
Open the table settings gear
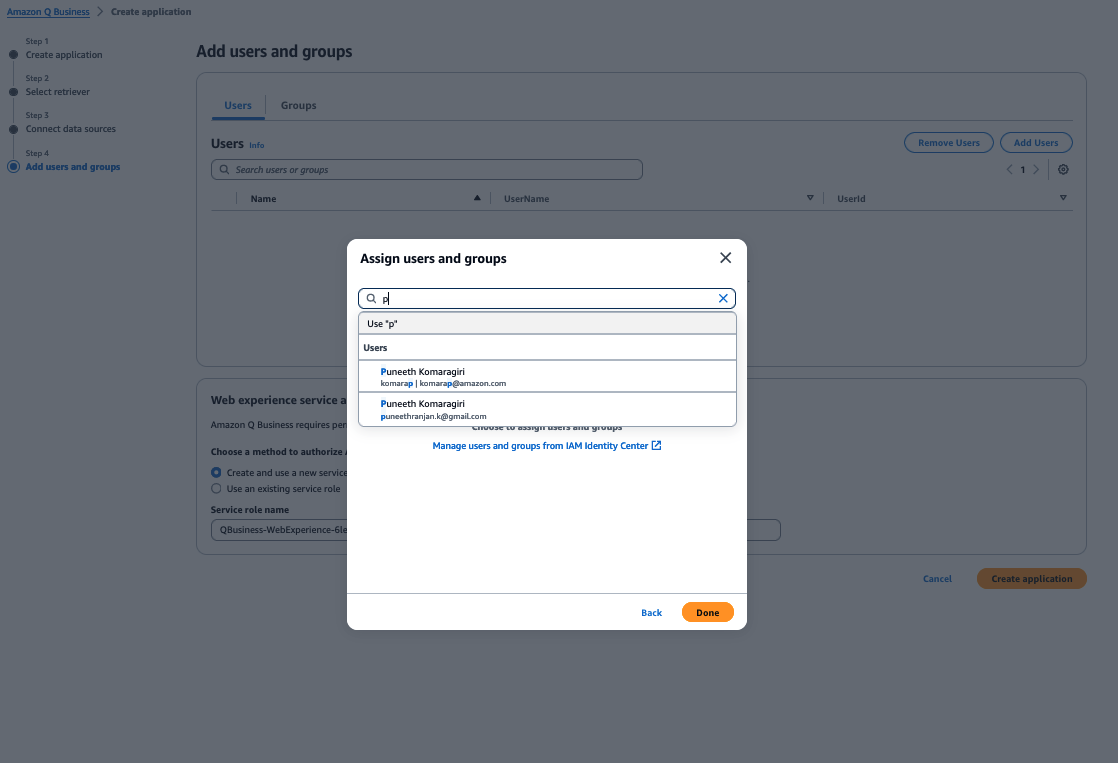1062,169
